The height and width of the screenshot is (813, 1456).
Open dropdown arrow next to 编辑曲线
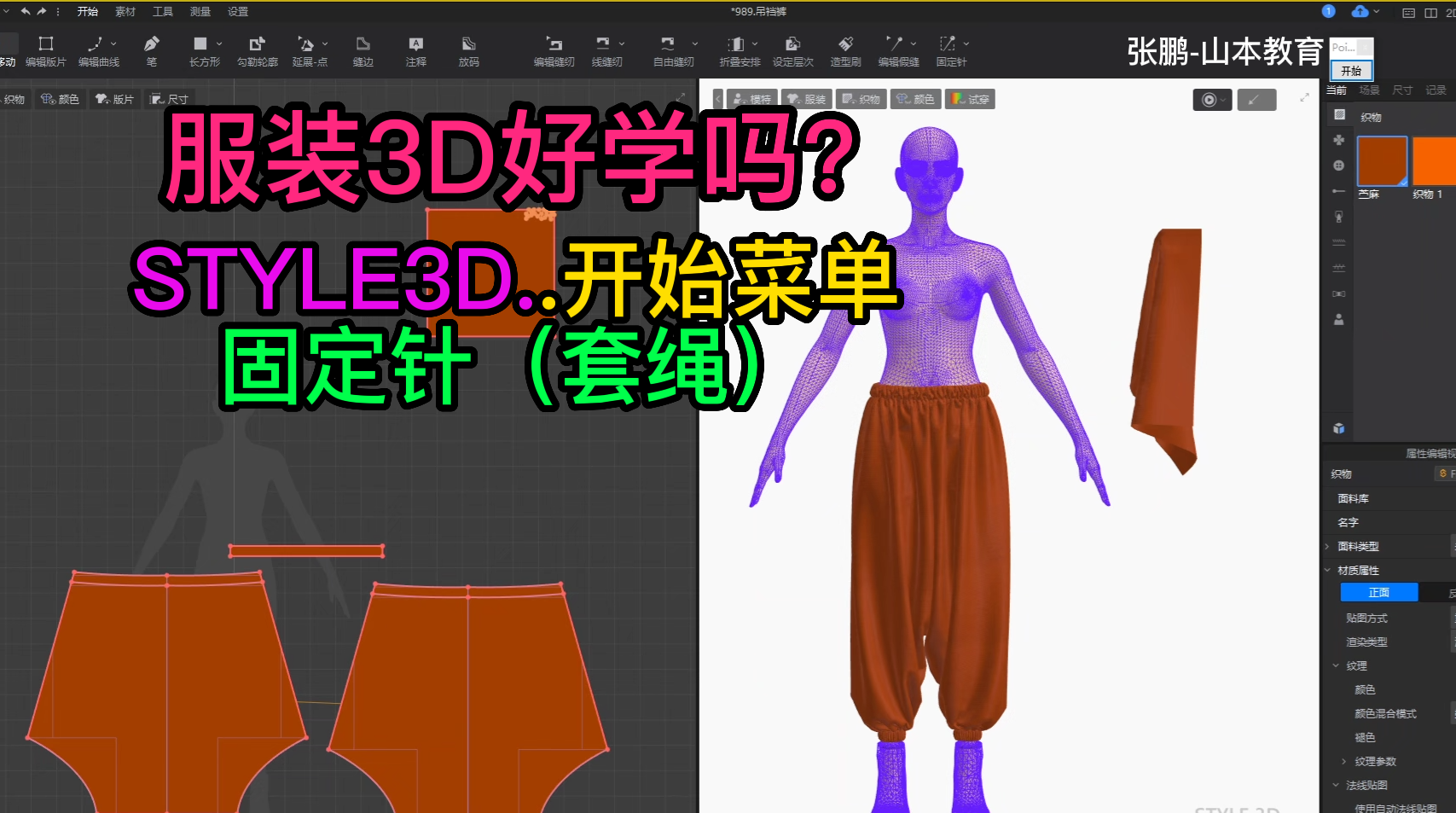pyautogui.click(x=113, y=44)
